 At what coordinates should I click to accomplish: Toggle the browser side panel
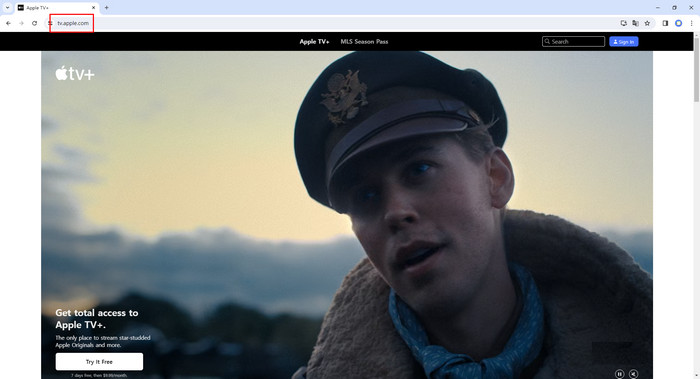665,23
